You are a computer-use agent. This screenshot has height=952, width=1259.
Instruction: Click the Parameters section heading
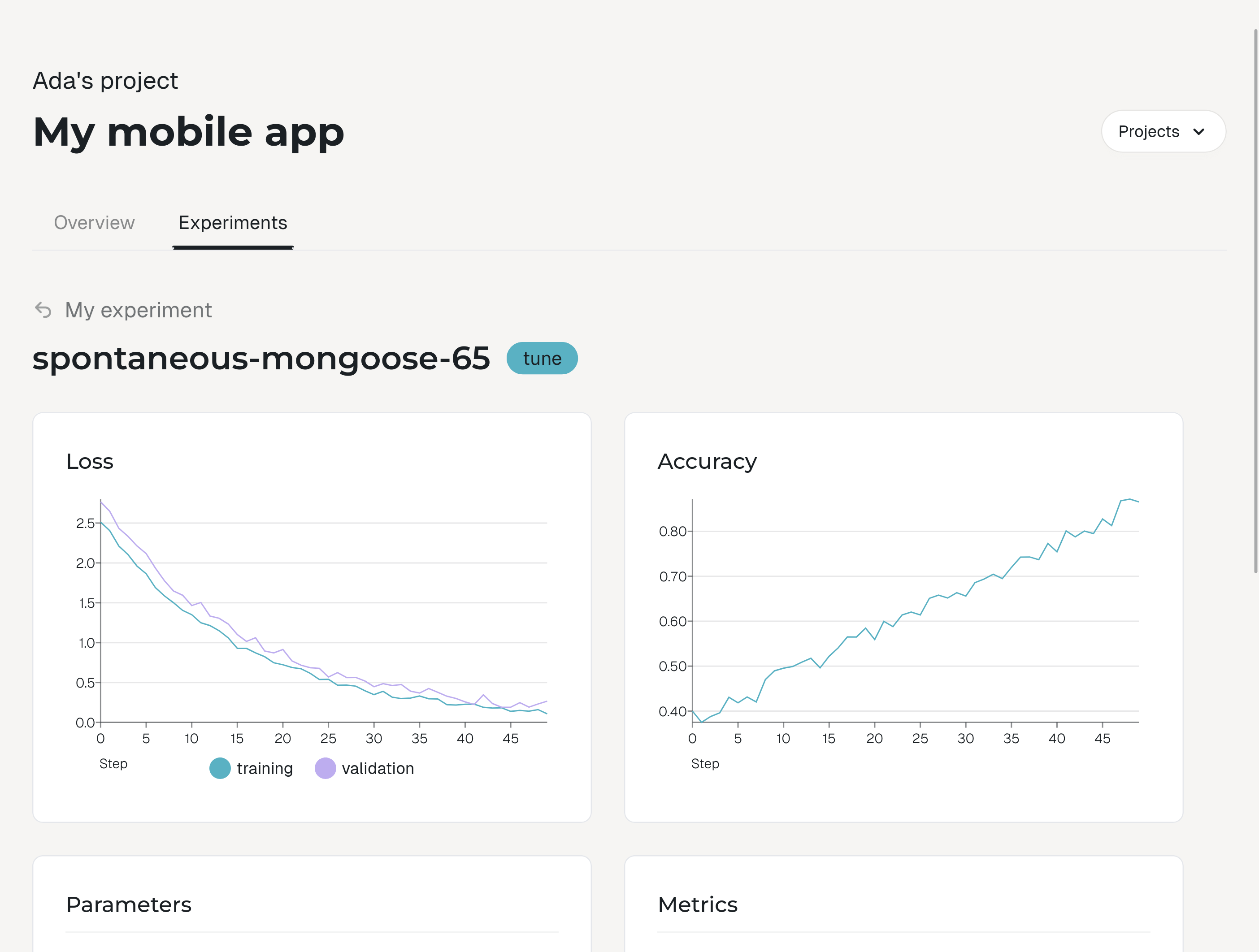click(x=129, y=905)
